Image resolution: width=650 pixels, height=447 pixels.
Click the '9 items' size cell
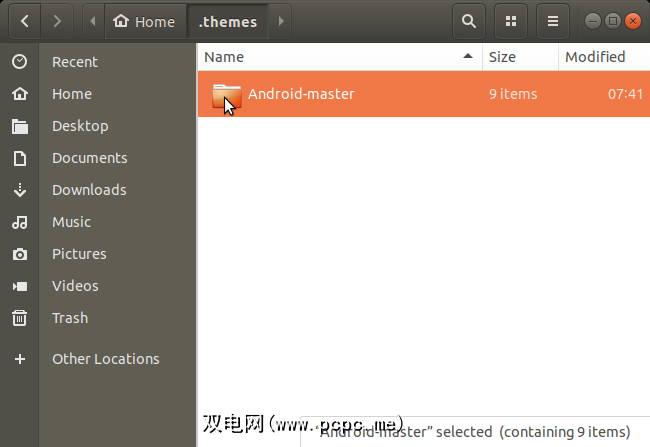[513, 94]
